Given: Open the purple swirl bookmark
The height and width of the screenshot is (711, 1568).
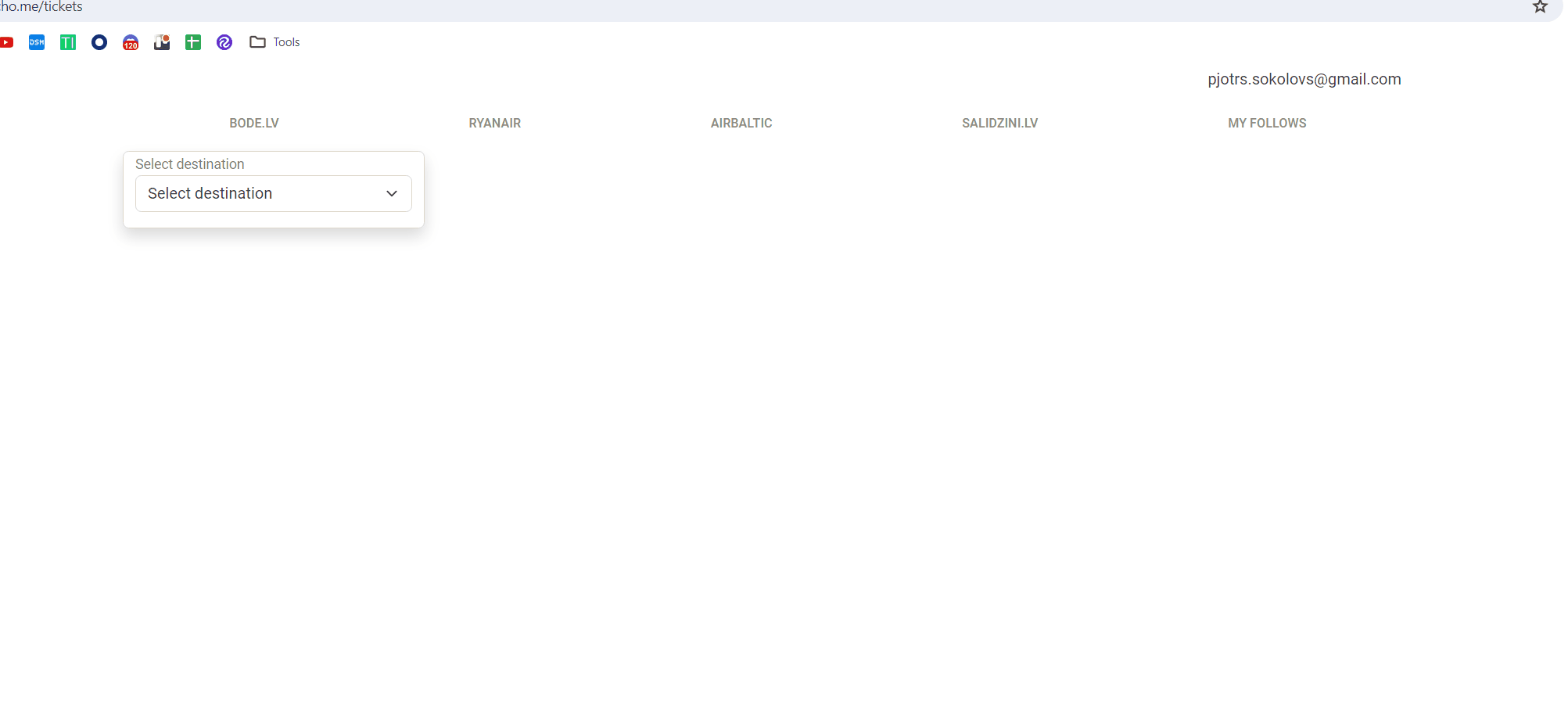Looking at the screenshot, I should 224,42.
